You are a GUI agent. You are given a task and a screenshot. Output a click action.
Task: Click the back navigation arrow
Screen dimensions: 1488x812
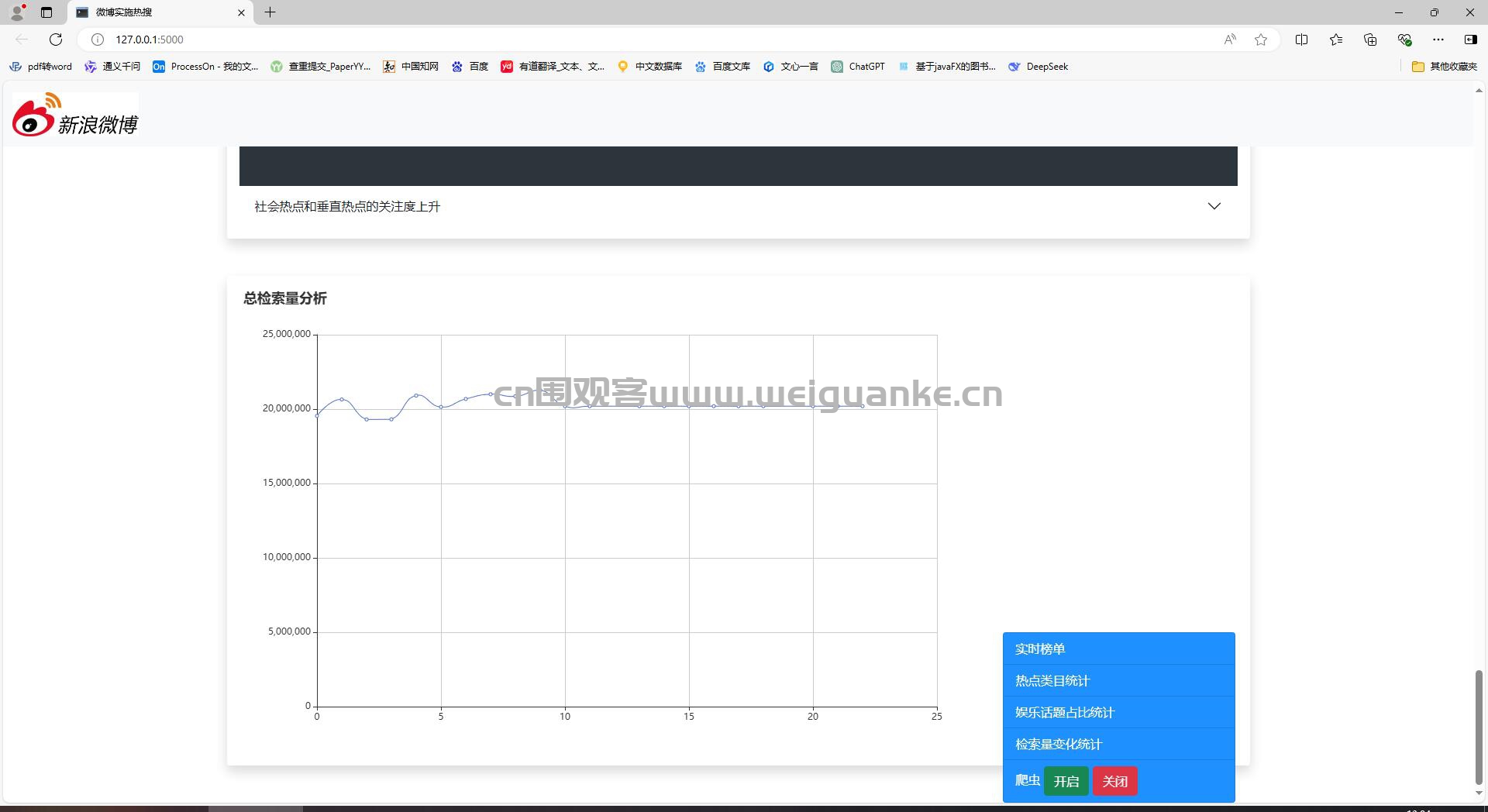click(x=22, y=40)
